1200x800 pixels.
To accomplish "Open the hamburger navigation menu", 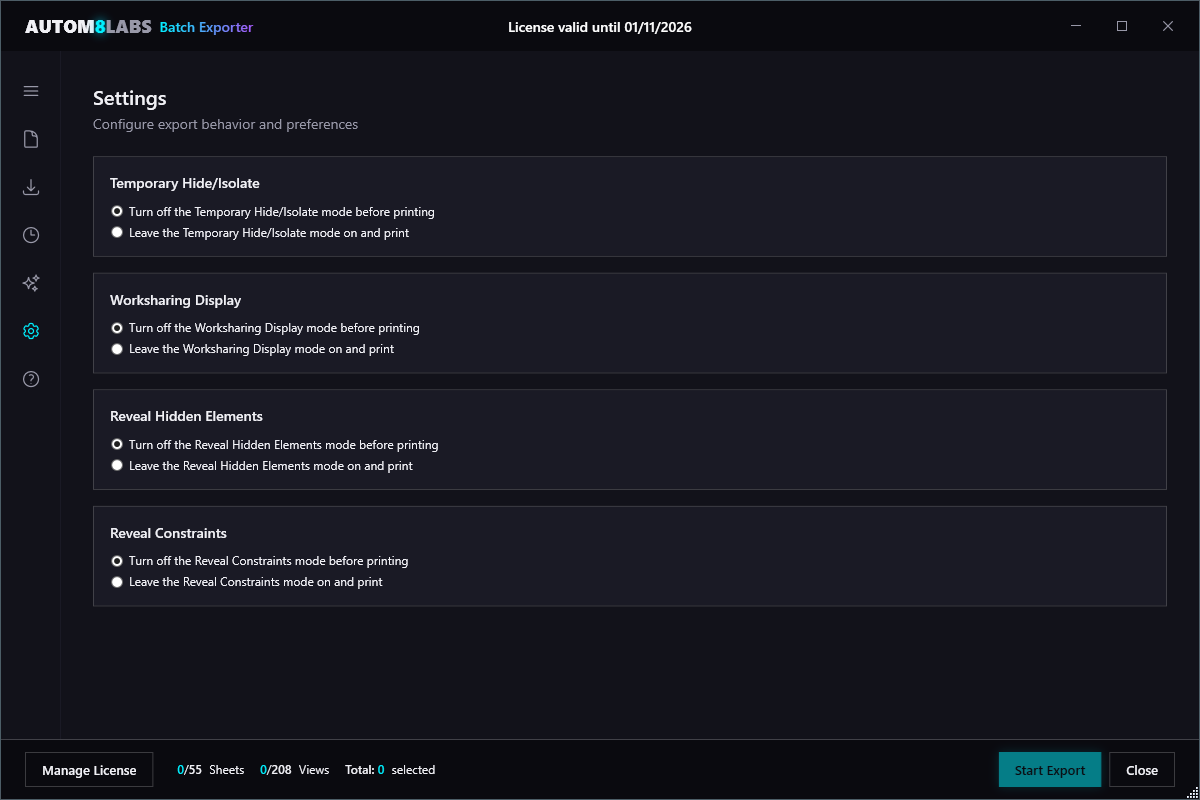I will 30,90.
